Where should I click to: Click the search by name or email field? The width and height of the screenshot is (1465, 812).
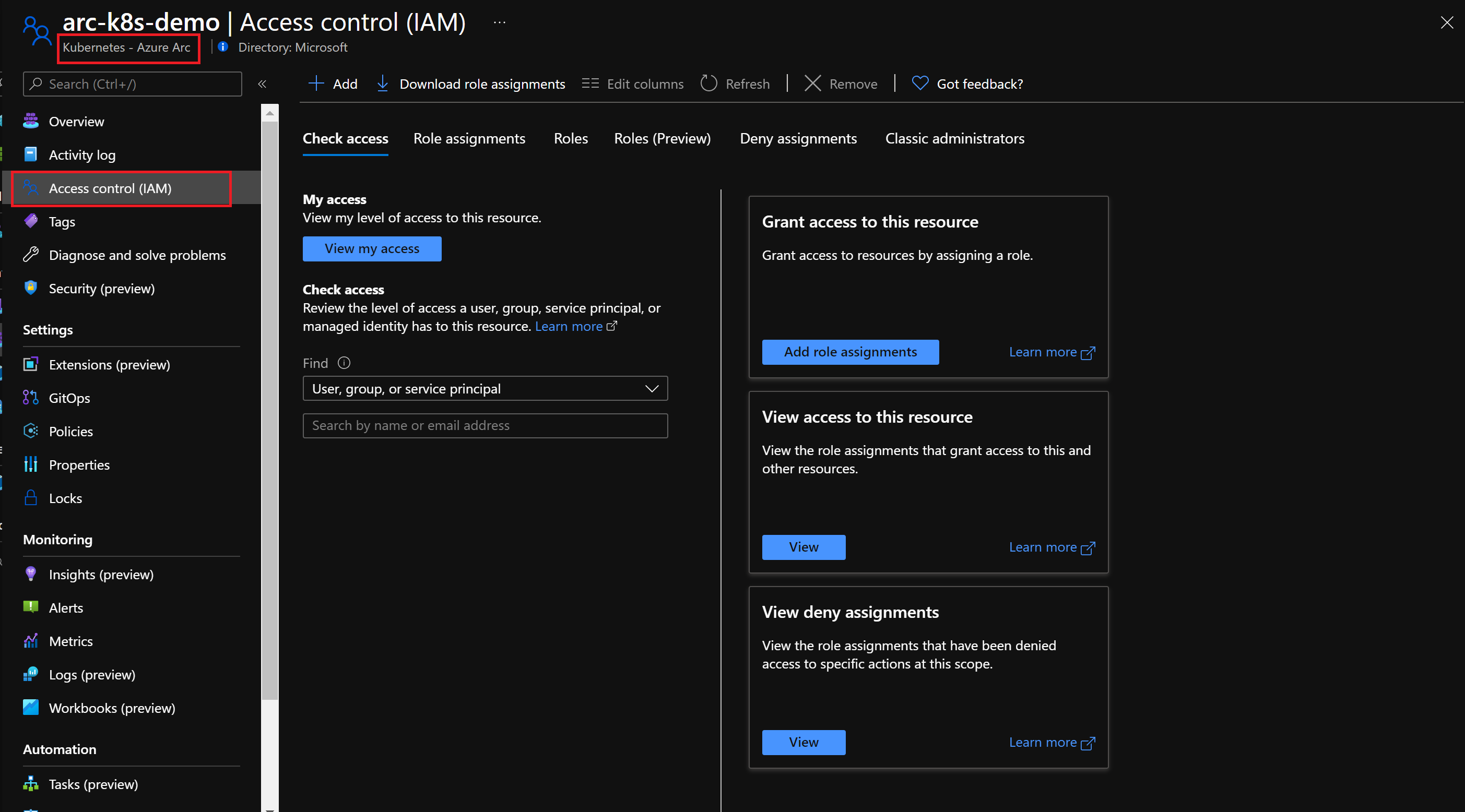(x=485, y=425)
